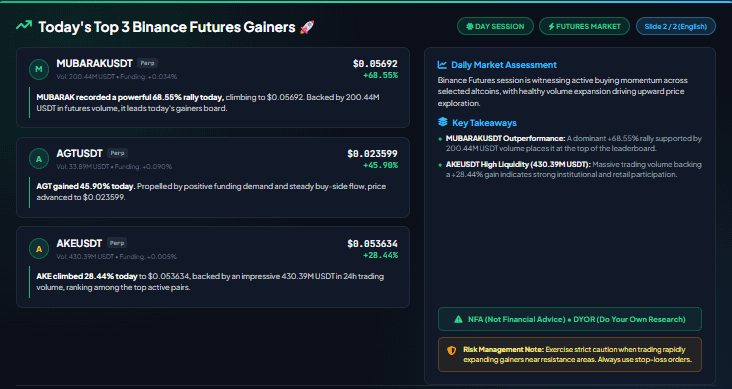Open the Slide 2/2 (English) badge

676,27
